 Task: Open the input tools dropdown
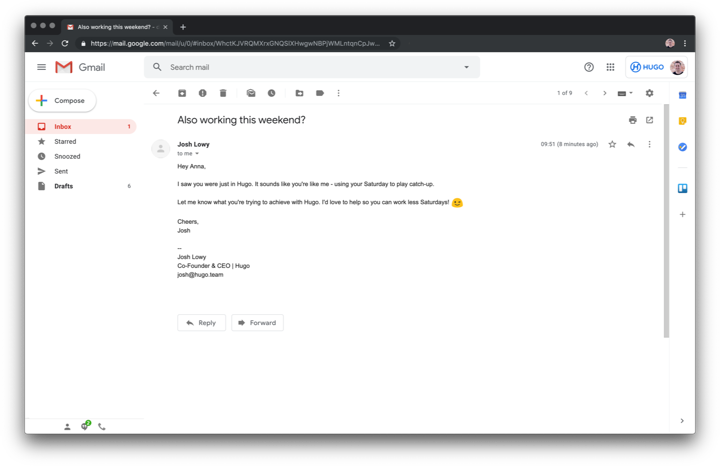[x=625, y=93]
